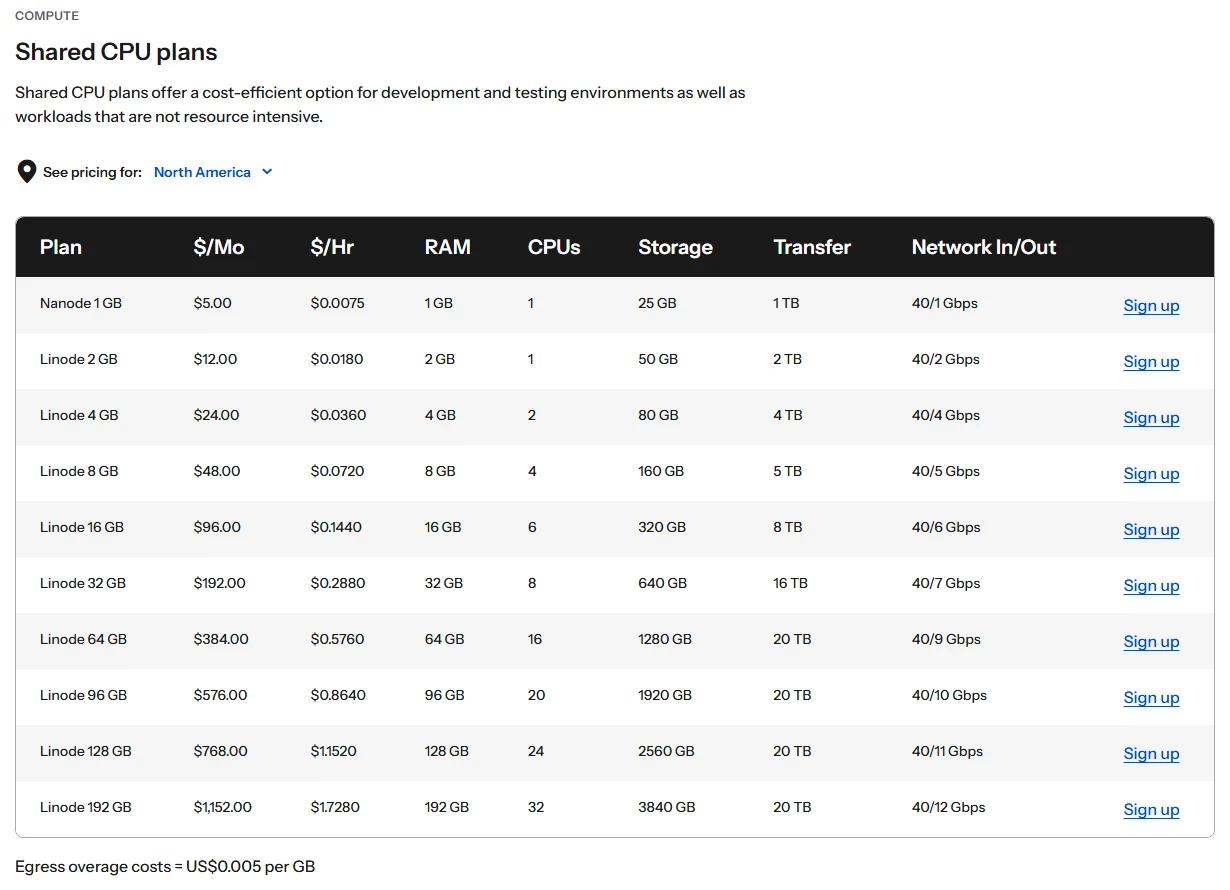The image size is (1230, 890).
Task: Click the $768.00 monthly price
Action: tap(221, 751)
